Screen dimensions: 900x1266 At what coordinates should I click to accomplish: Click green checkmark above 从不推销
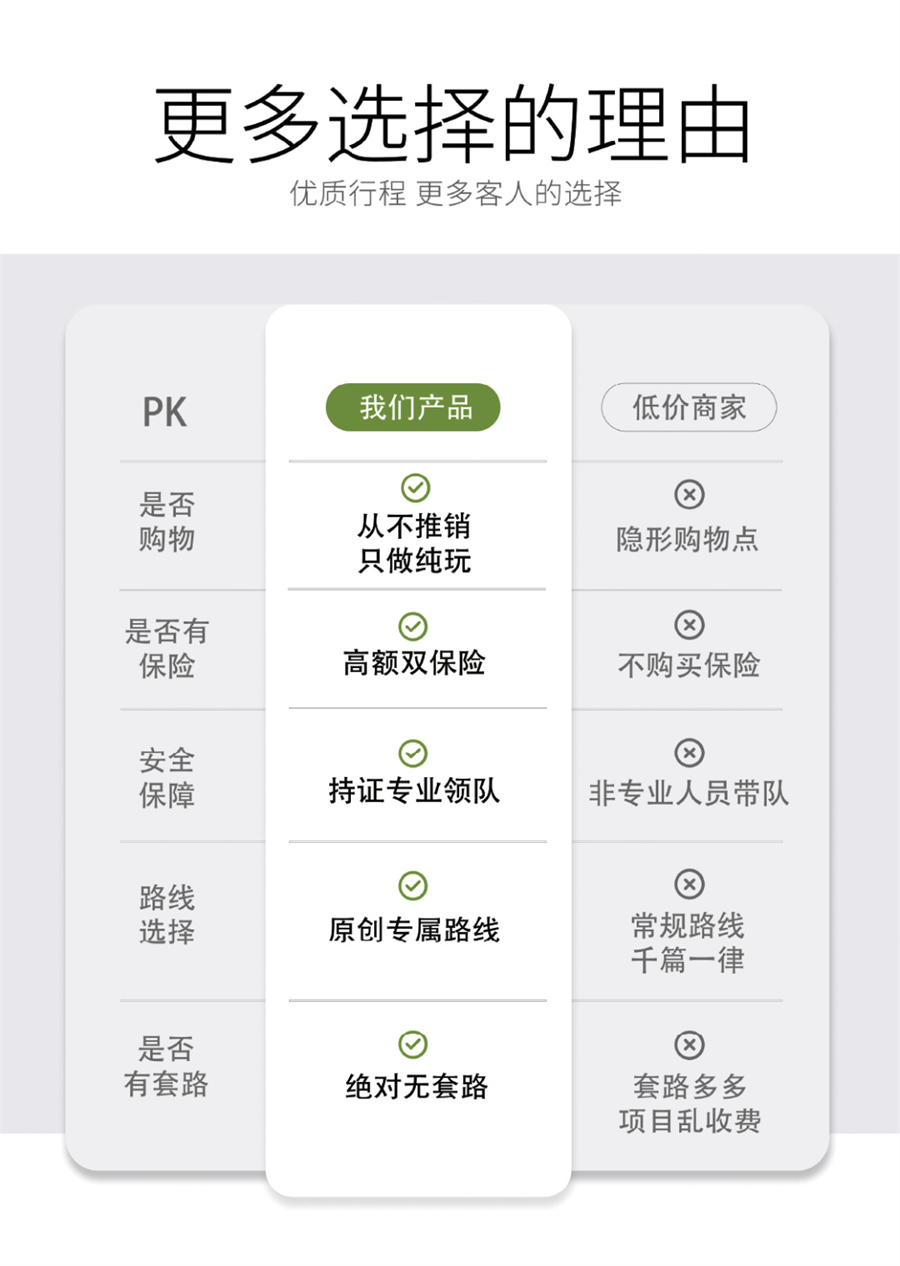click(415, 488)
